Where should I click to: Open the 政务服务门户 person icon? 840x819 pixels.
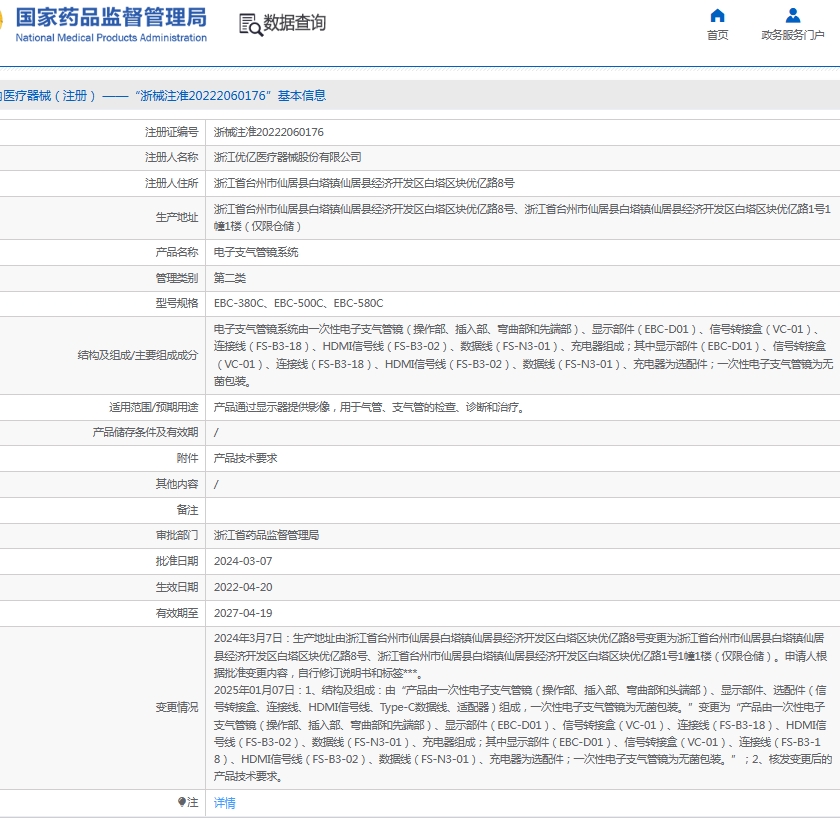click(793, 15)
